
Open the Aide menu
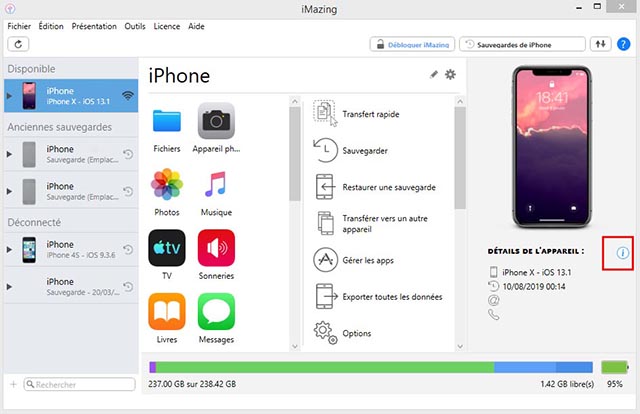point(196,26)
